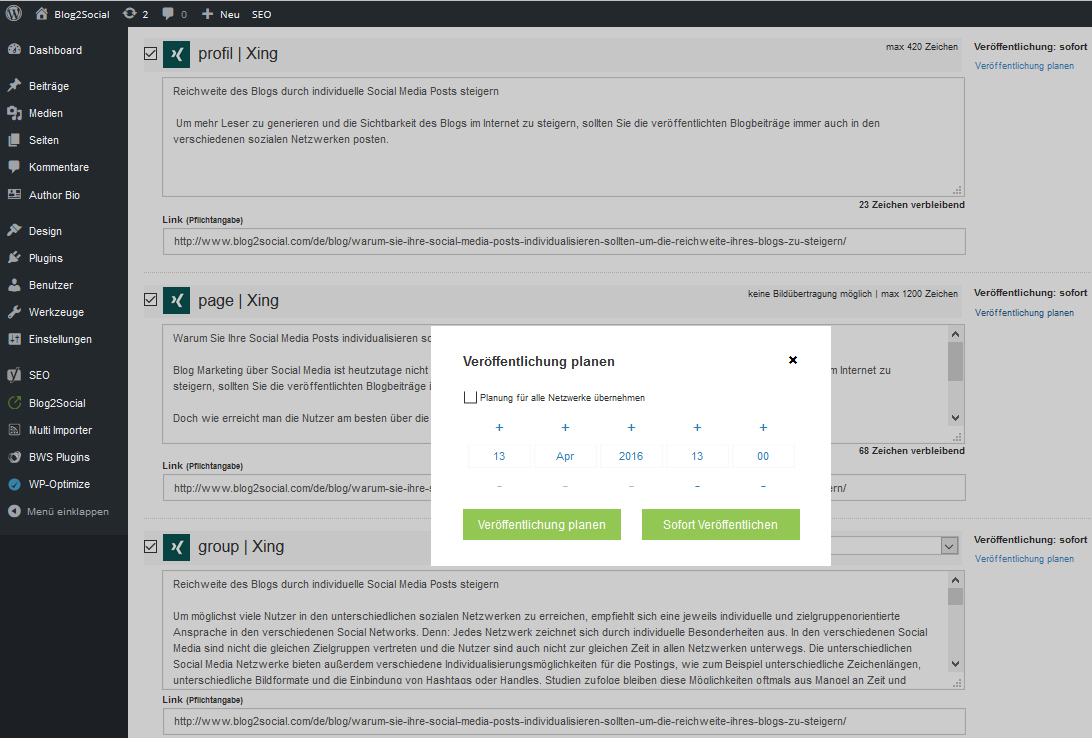The width and height of the screenshot is (1092, 738).
Task: Decrease the month Apr
Action: (565, 486)
